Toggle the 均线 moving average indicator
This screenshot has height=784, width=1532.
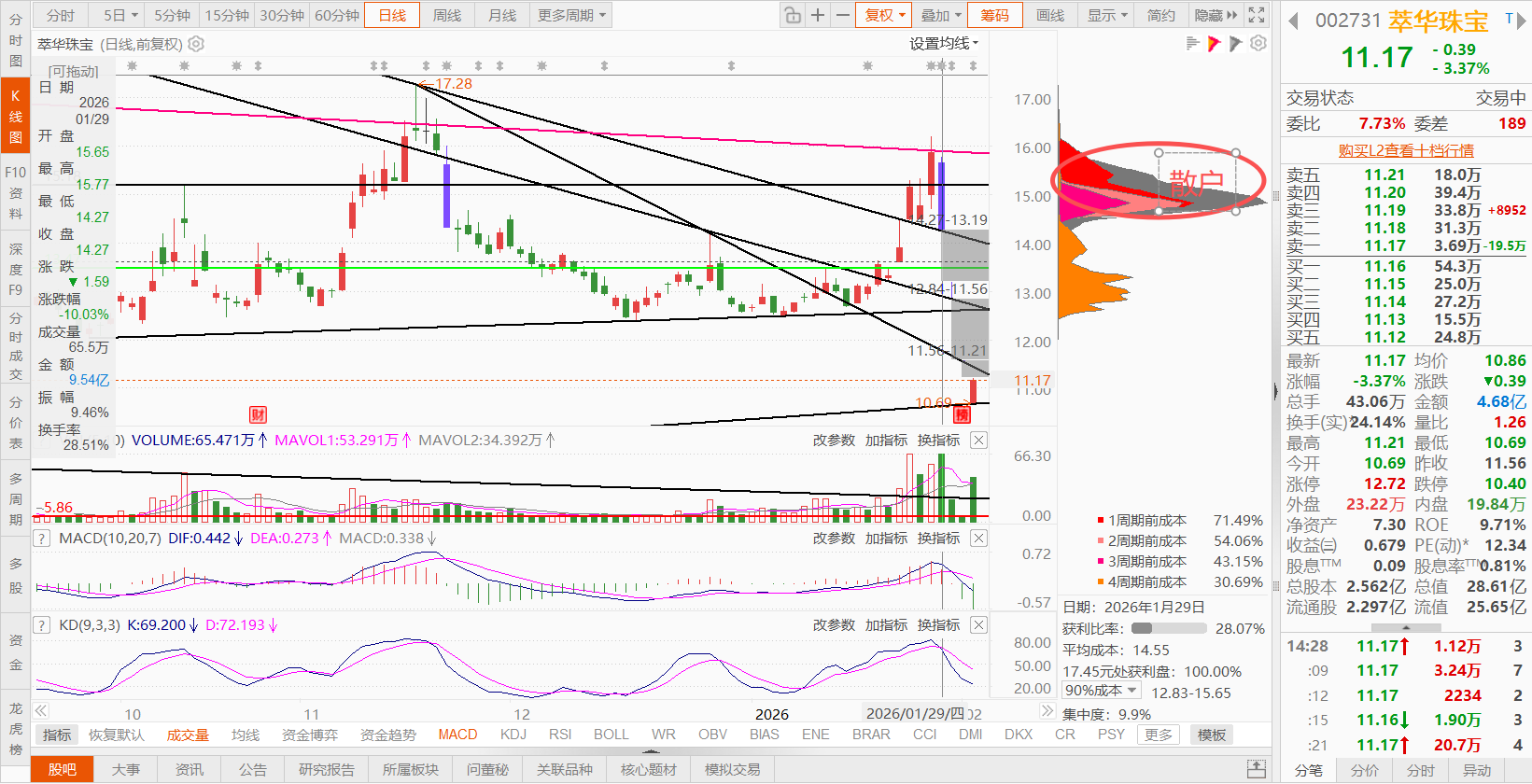tap(246, 735)
